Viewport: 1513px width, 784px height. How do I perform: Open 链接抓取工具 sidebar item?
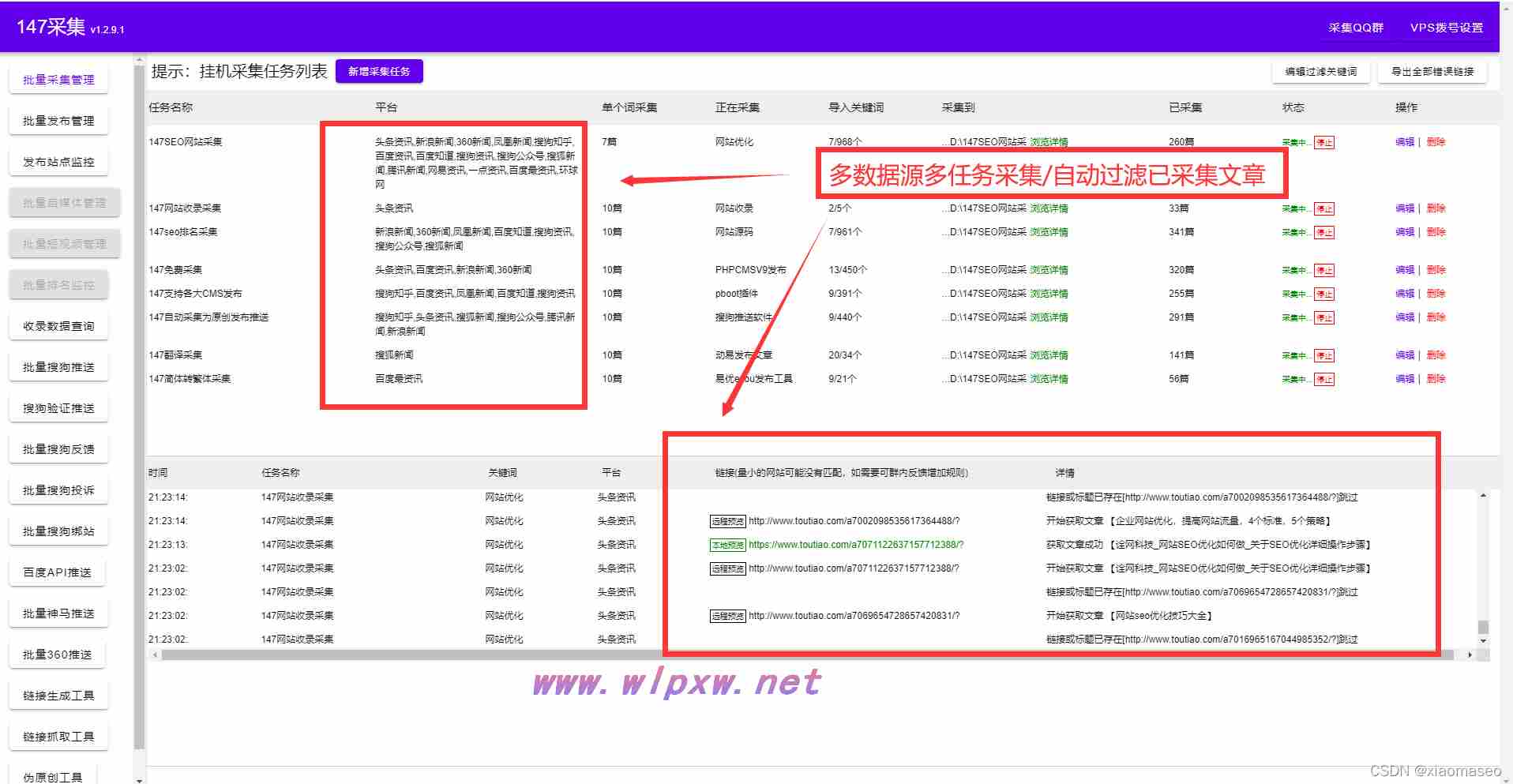click(x=58, y=737)
